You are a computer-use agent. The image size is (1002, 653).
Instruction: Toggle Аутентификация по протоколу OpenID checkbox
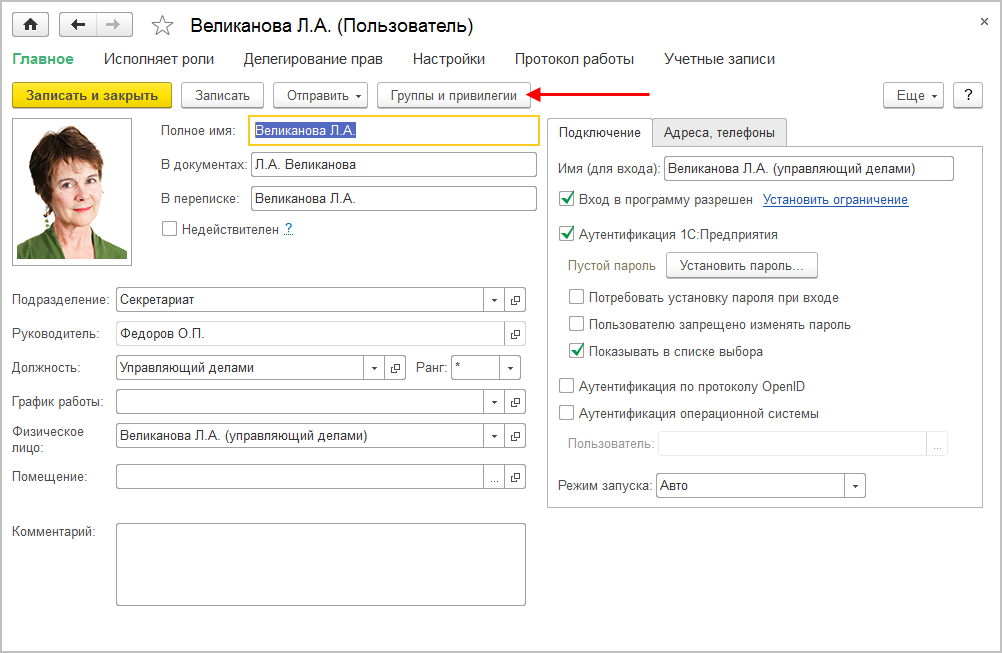(x=567, y=386)
